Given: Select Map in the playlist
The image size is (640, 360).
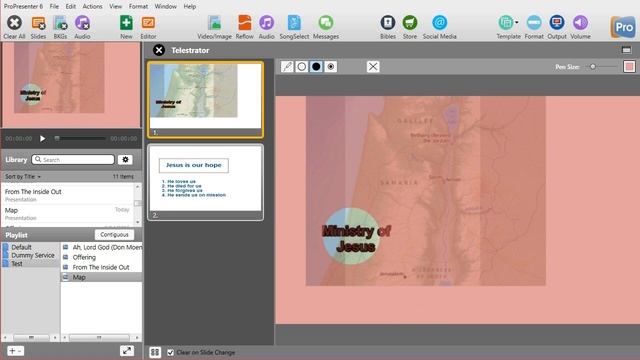Looking at the screenshot, I should pyautogui.click(x=102, y=277).
